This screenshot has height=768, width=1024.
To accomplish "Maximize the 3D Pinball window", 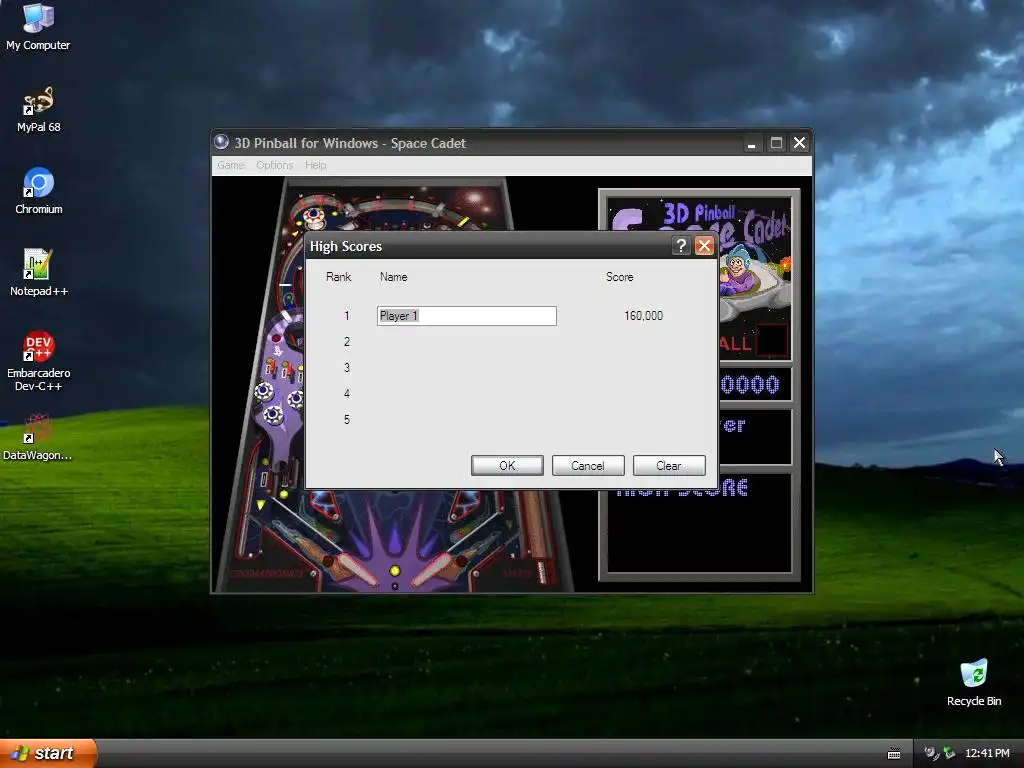I will tap(776, 143).
